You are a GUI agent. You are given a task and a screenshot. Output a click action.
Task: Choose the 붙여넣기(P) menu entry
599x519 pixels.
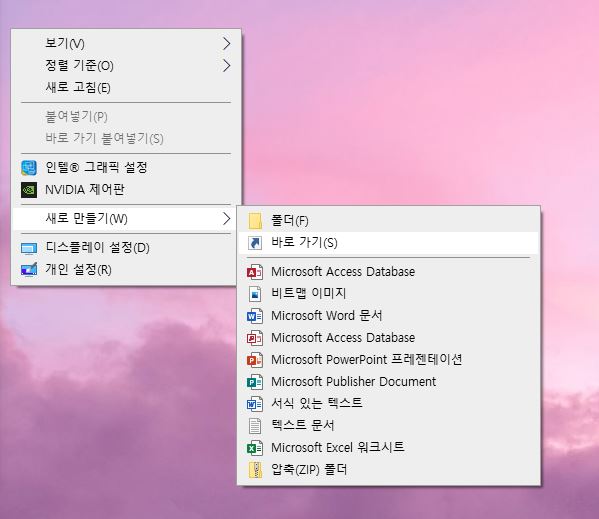point(126,116)
